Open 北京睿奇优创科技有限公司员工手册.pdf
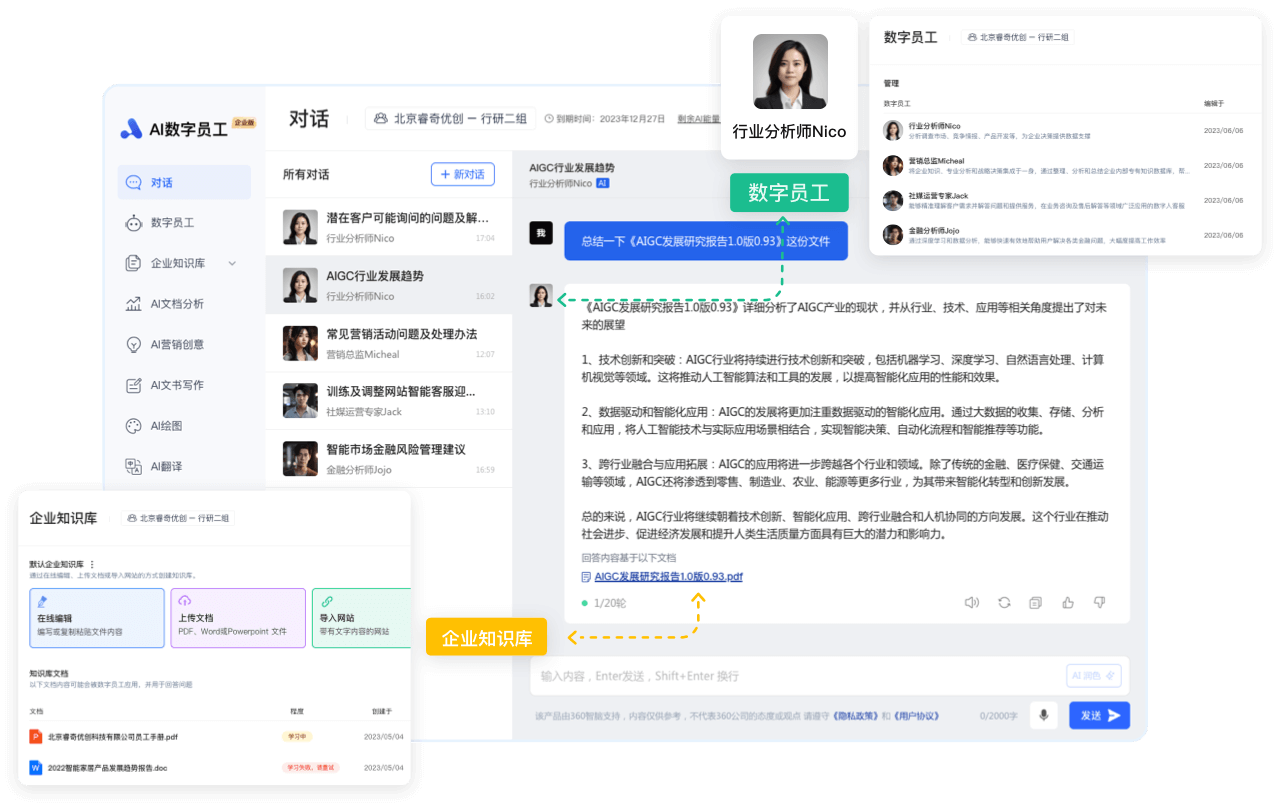The width and height of the screenshot is (1280, 808). pos(113,737)
